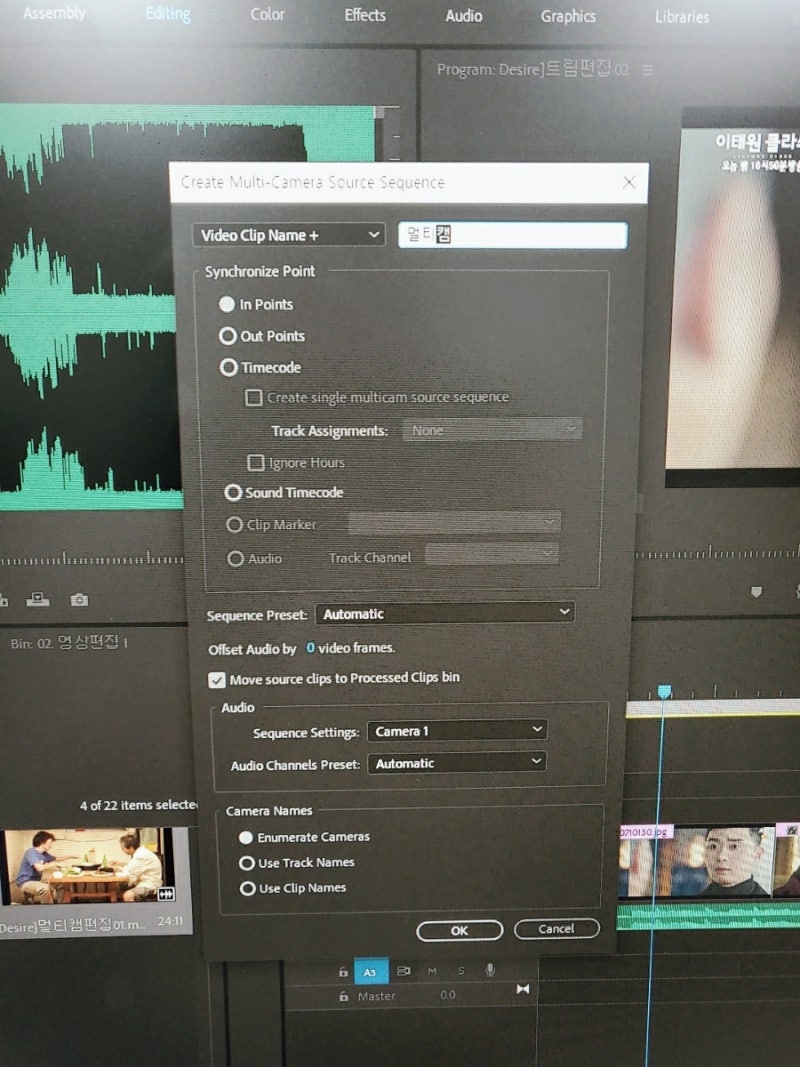This screenshot has width=800, height=1067.
Task: Cancel the multi-camera sequence creation
Action: point(556,929)
